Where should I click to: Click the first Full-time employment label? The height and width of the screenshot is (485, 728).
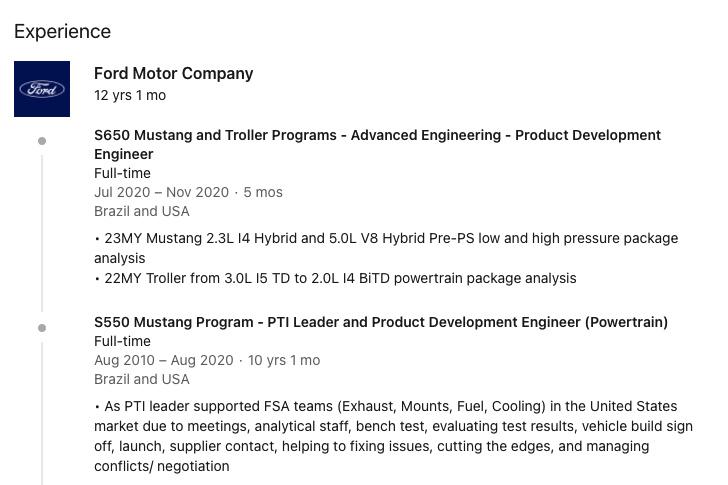[122, 173]
